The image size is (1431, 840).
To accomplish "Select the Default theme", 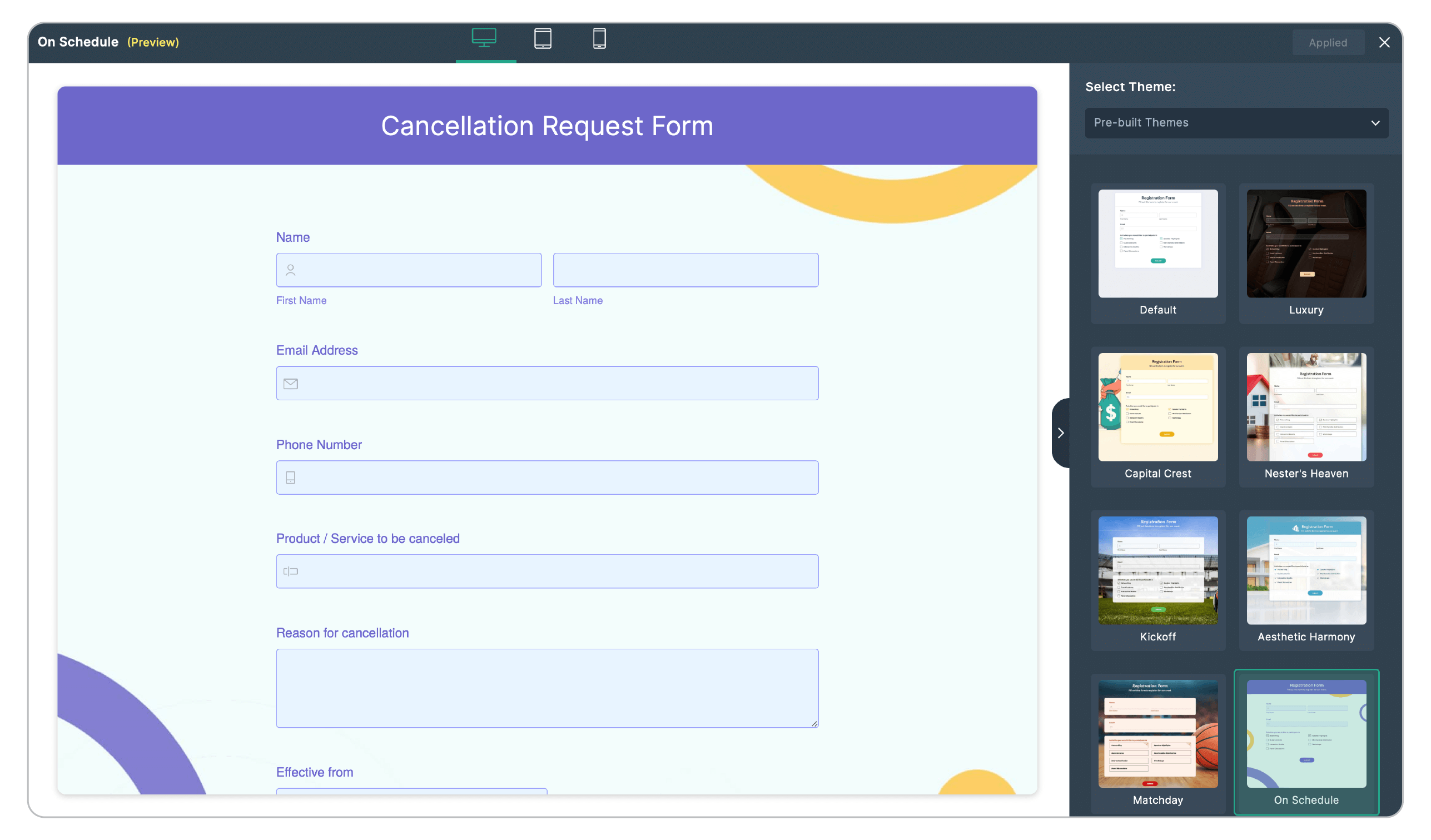I will tap(1158, 254).
